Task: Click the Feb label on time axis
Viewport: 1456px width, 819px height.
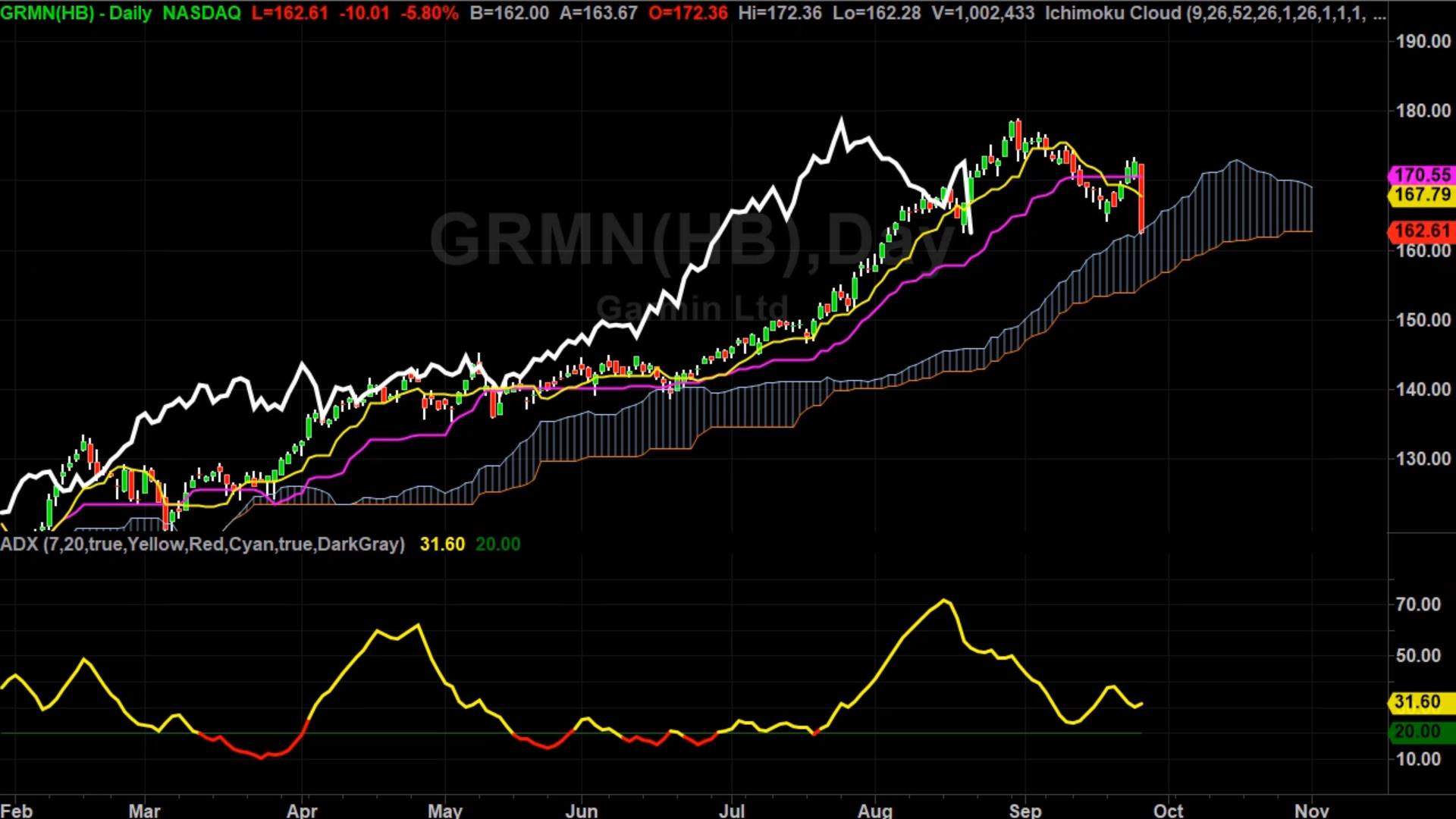Action: click(17, 810)
